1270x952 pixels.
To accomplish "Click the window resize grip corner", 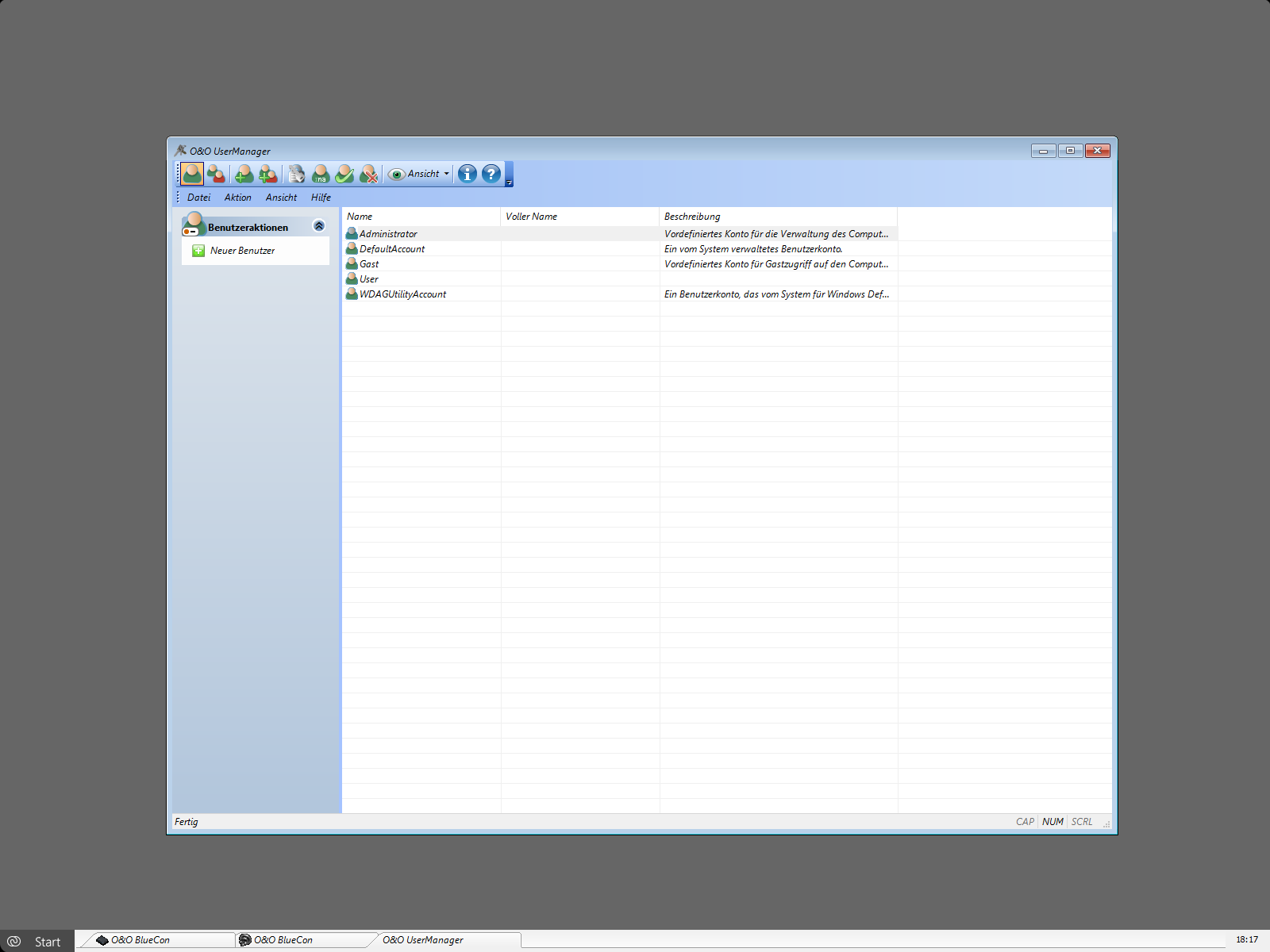I will 1106,824.
